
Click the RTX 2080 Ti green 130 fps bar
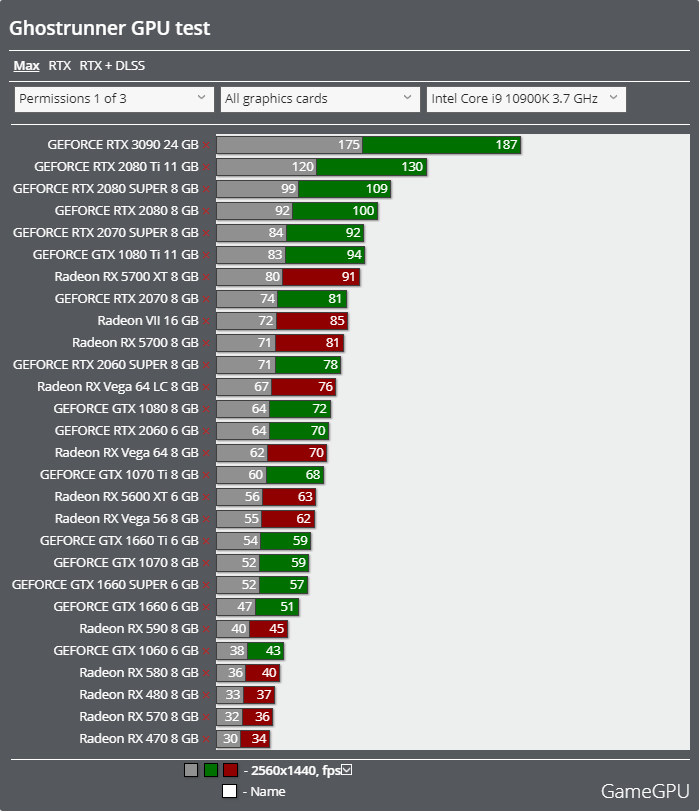[371, 167]
